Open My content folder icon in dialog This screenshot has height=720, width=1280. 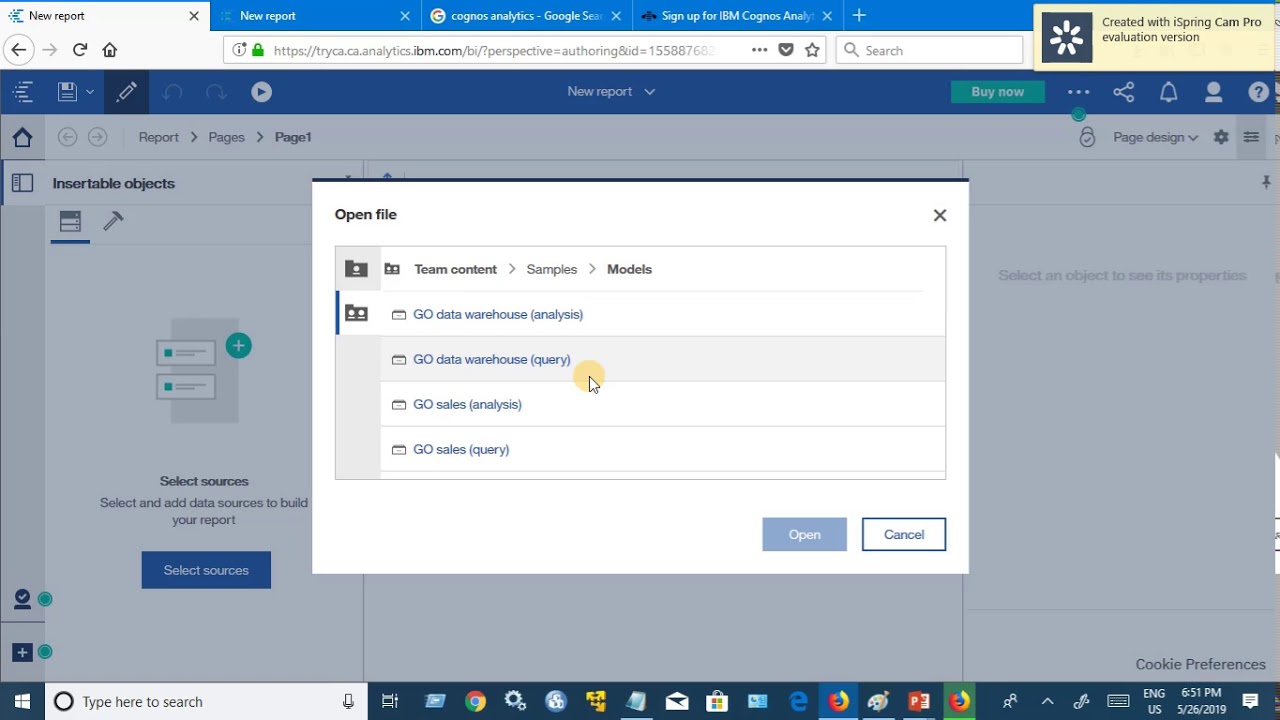tap(356, 269)
